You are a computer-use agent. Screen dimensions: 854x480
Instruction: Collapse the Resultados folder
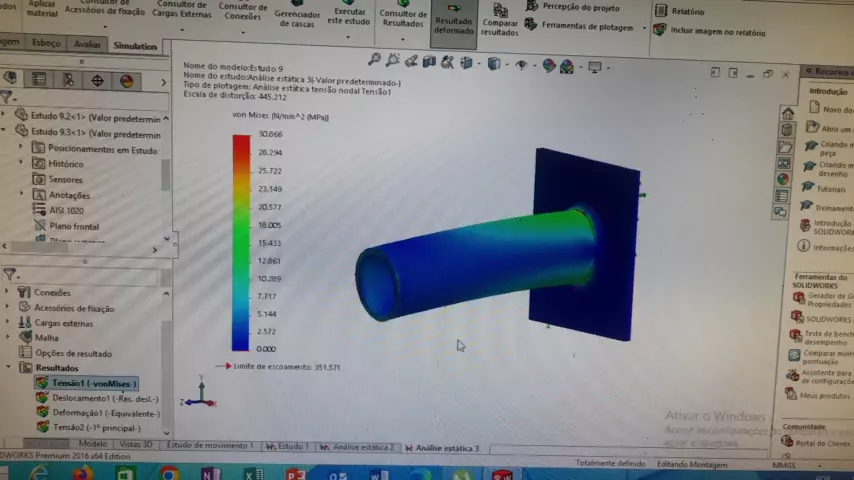point(8,368)
